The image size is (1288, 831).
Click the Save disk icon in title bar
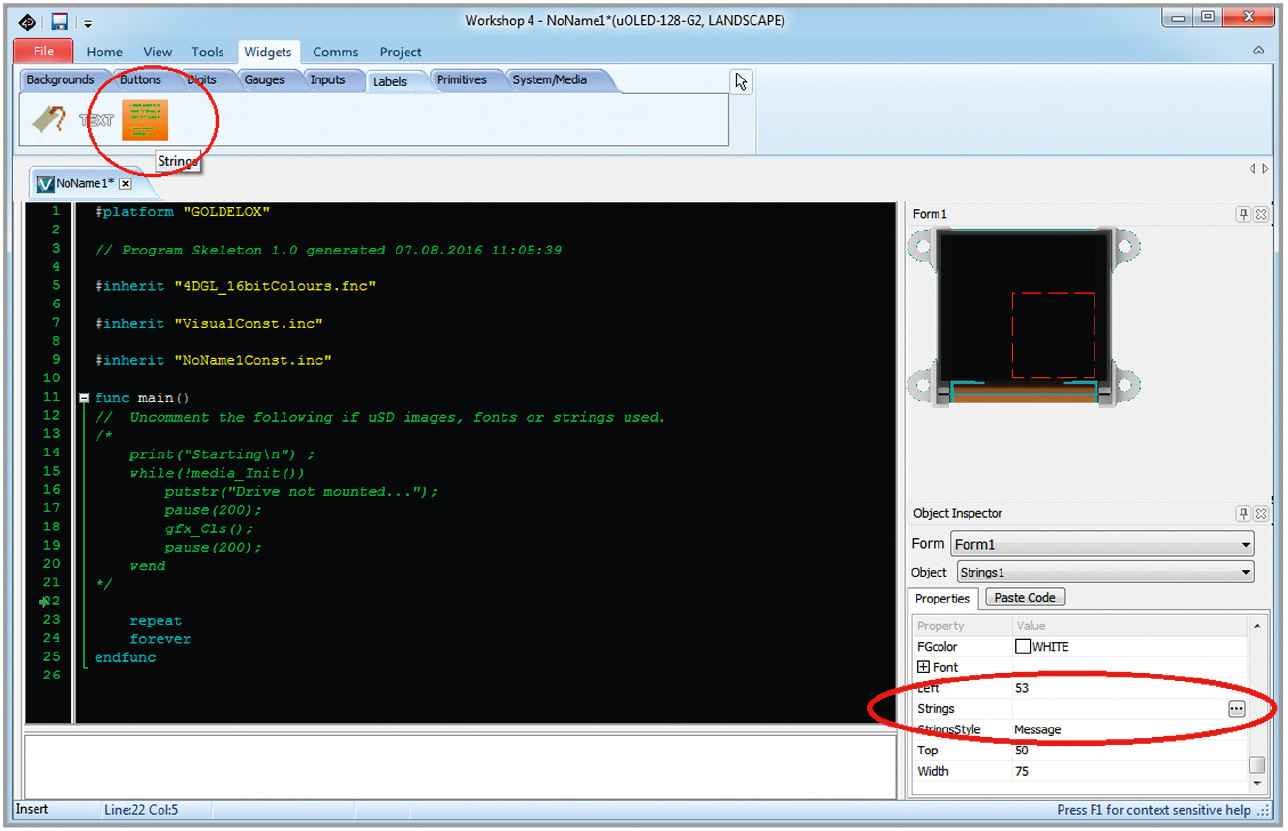point(60,21)
